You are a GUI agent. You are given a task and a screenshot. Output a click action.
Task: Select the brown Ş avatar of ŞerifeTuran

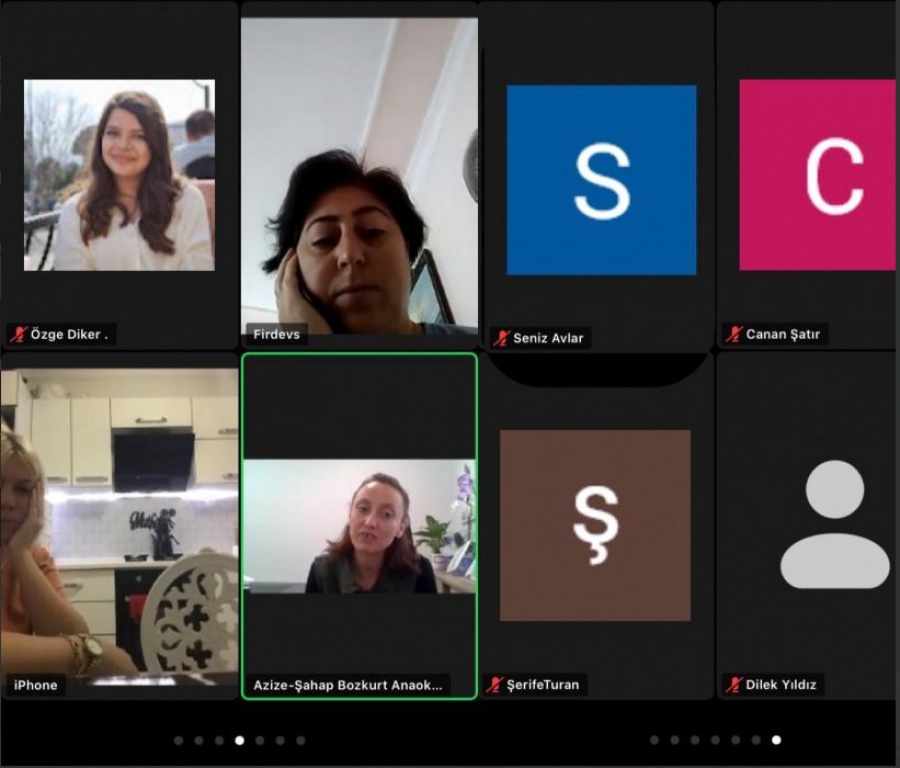(595, 525)
